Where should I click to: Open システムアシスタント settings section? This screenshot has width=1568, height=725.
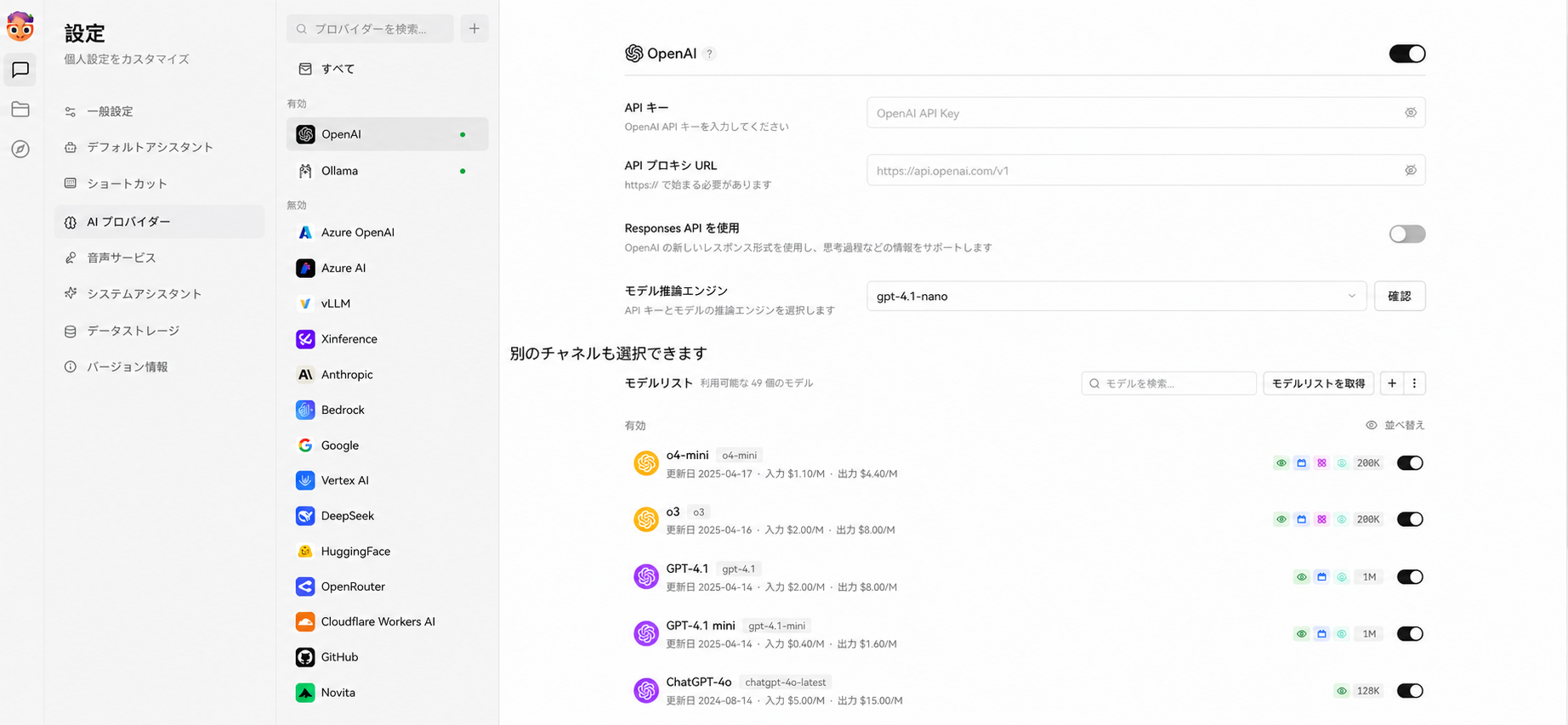pos(160,294)
